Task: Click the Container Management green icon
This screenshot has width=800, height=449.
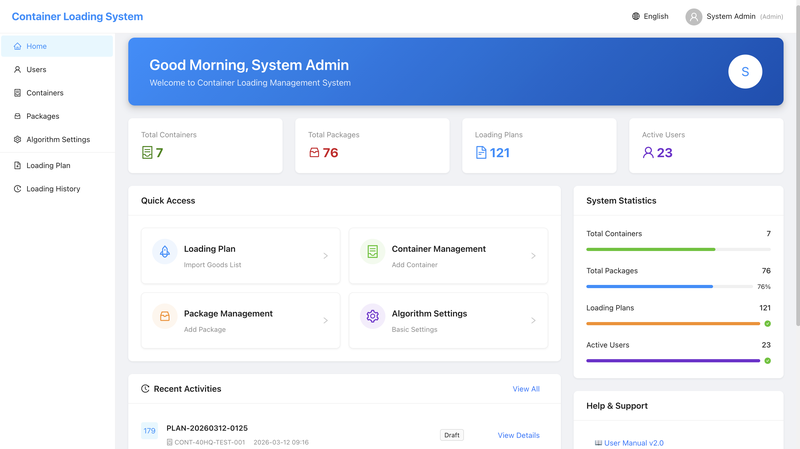Action: coord(372,252)
